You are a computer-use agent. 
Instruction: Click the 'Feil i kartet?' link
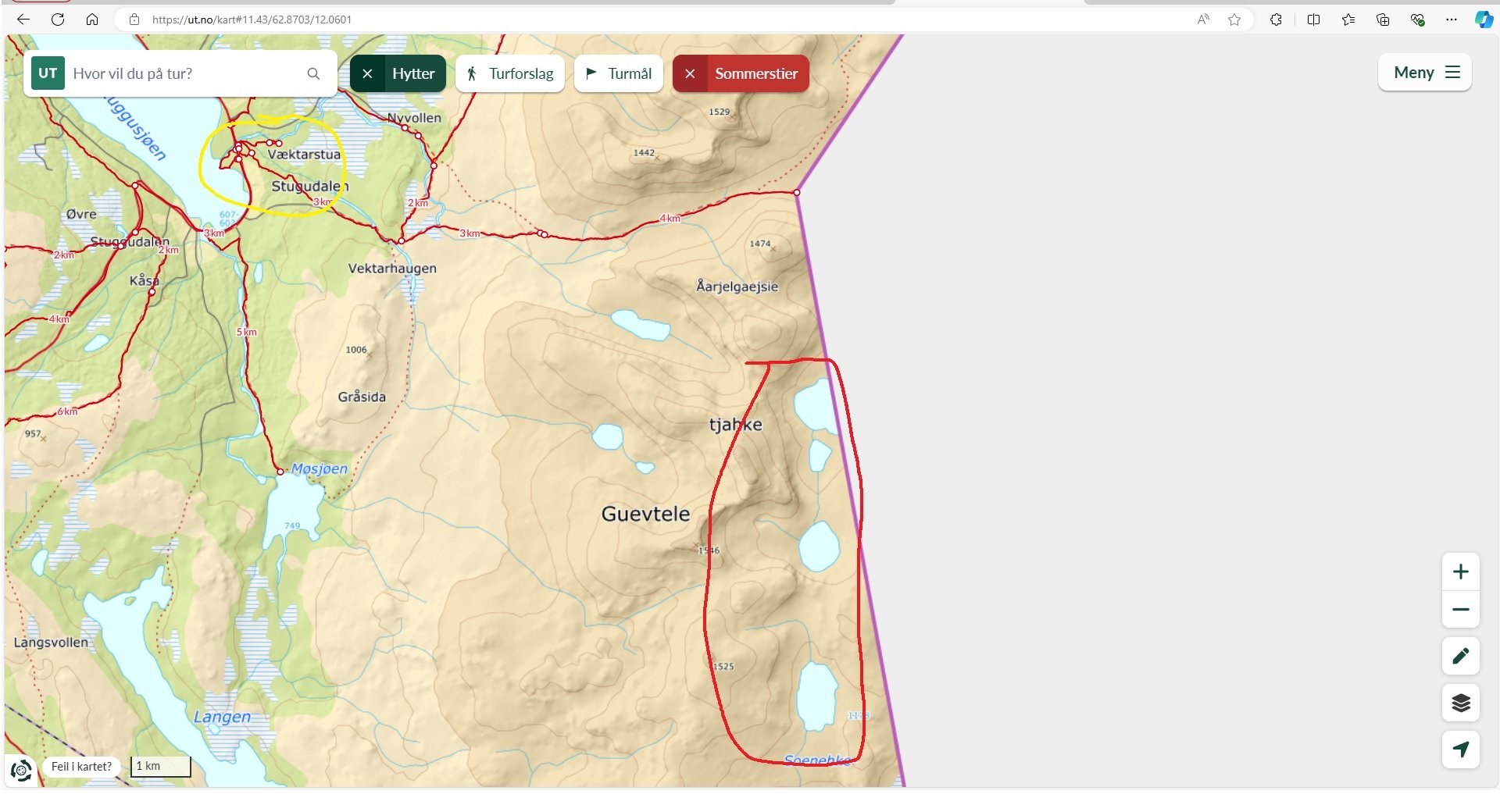[x=81, y=767]
